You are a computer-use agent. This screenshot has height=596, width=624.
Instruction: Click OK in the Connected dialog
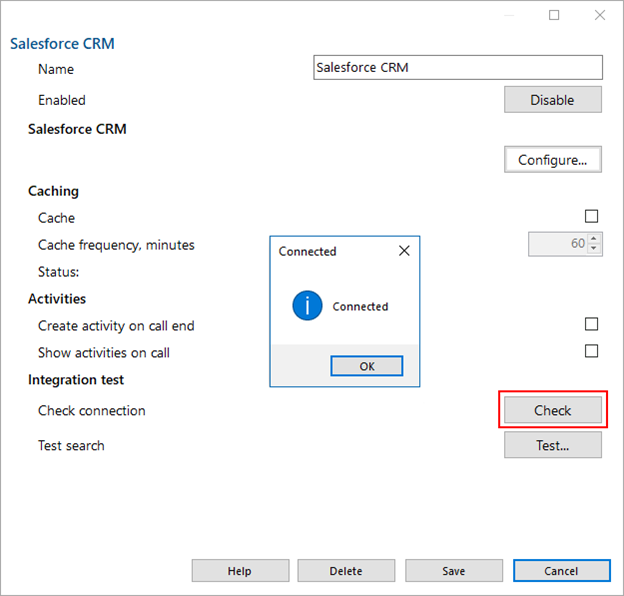tap(367, 366)
